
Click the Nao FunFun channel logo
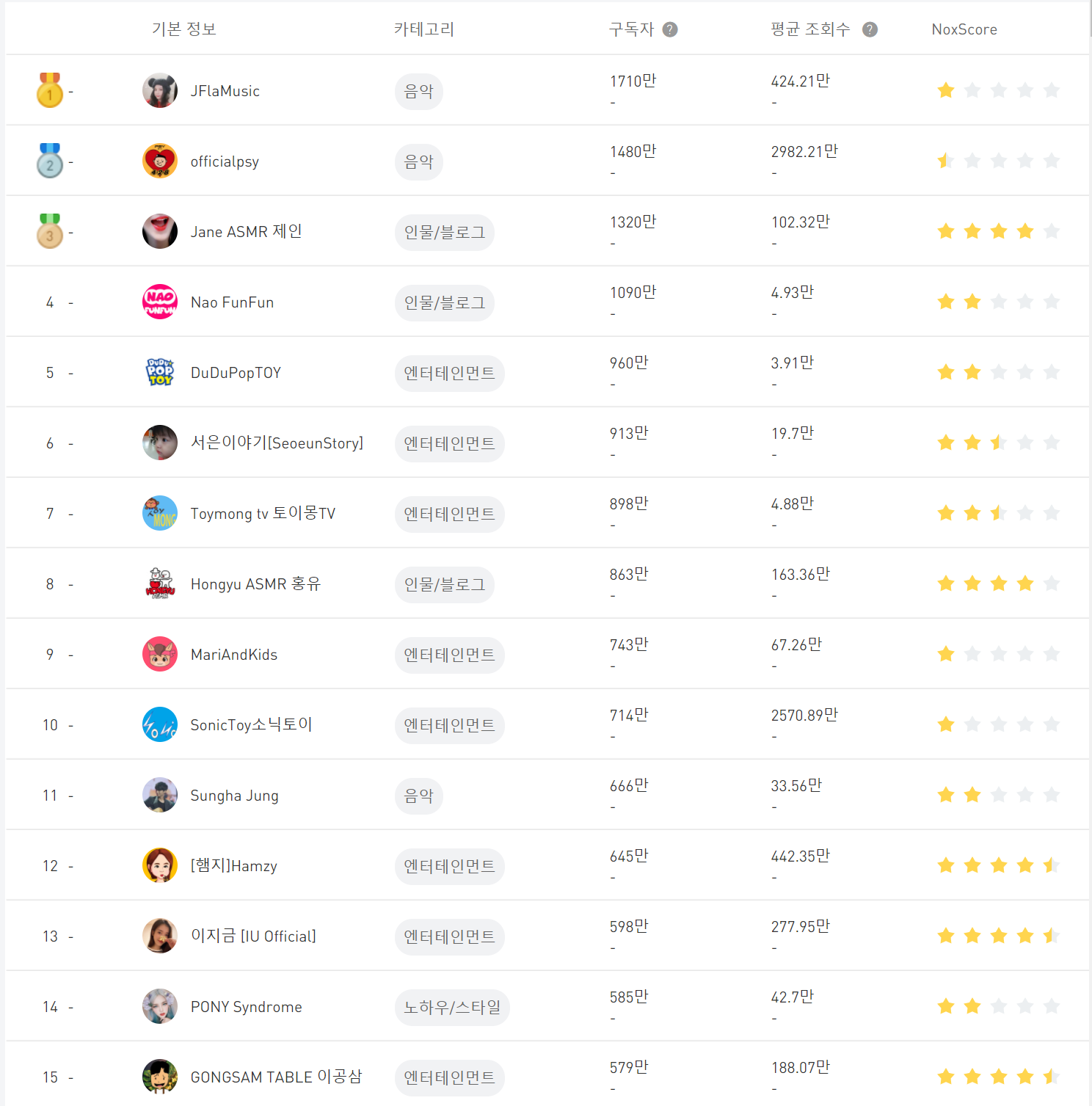click(160, 302)
